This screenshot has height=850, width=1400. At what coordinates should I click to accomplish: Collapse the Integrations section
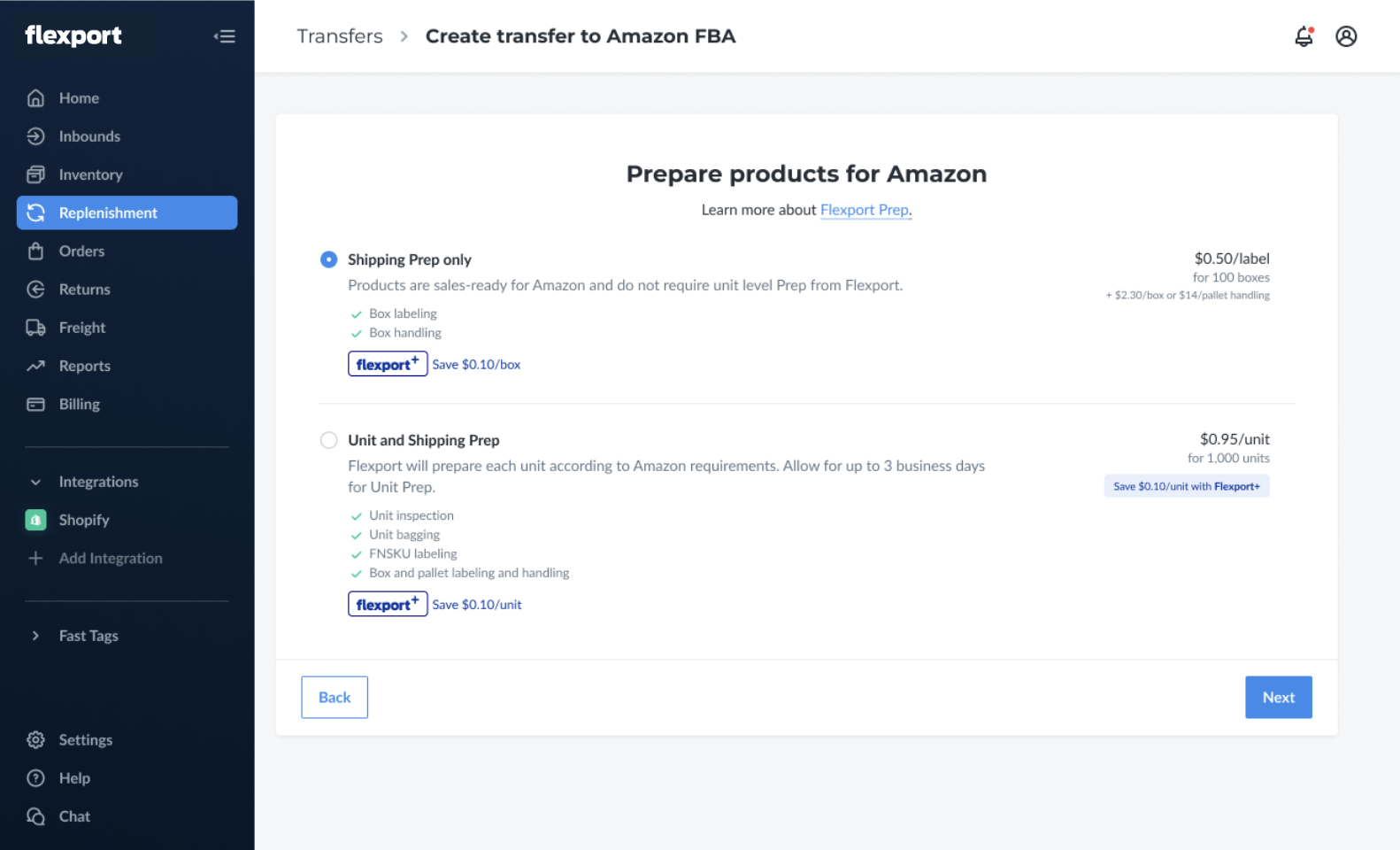(x=35, y=482)
